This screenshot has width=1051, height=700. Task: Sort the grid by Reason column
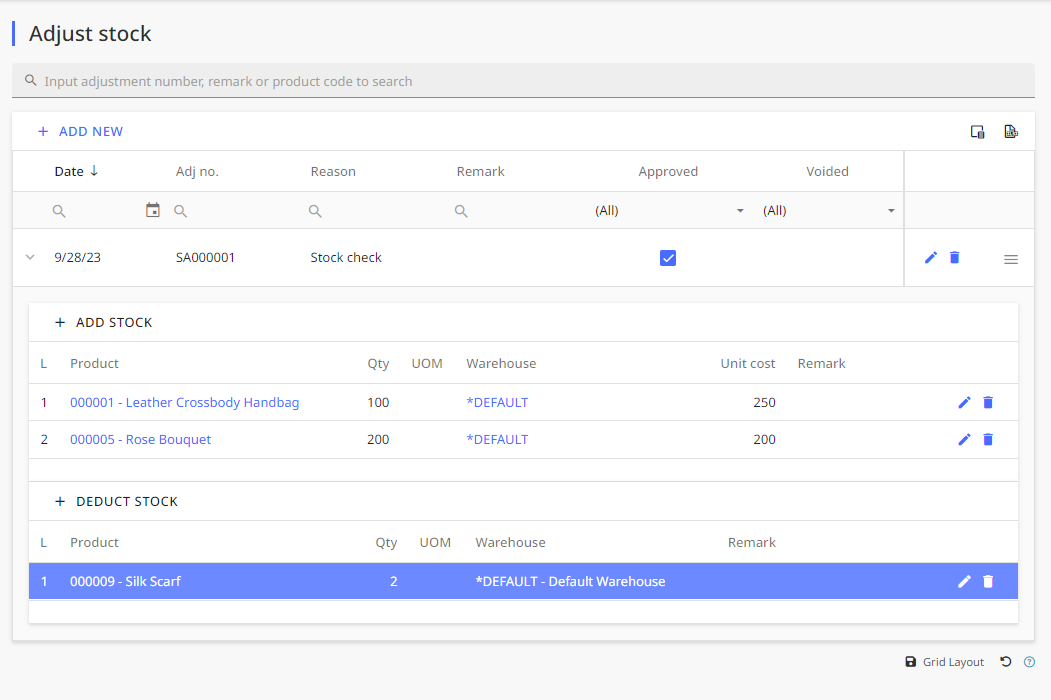[x=333, y=172]
